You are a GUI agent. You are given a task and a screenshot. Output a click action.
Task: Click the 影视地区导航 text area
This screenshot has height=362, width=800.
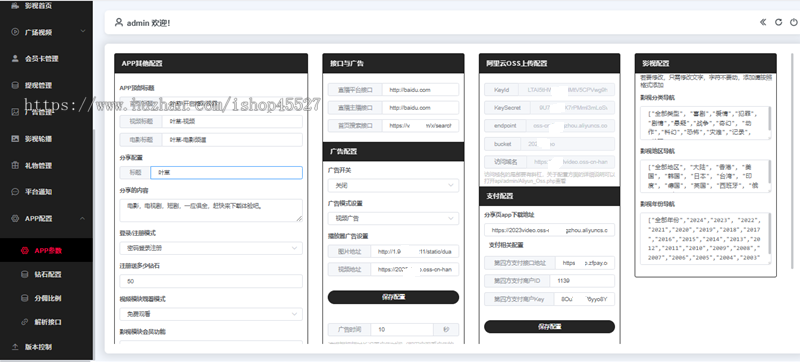tap(706, 176)
